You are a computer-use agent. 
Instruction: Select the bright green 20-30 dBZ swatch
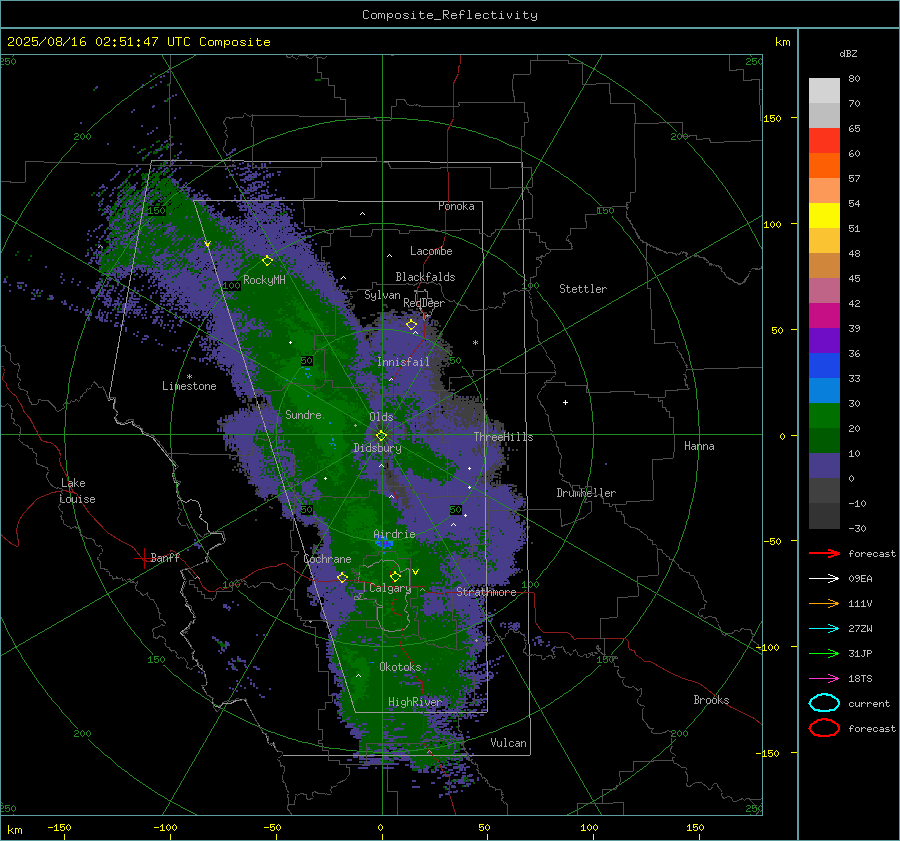[824, 416]
